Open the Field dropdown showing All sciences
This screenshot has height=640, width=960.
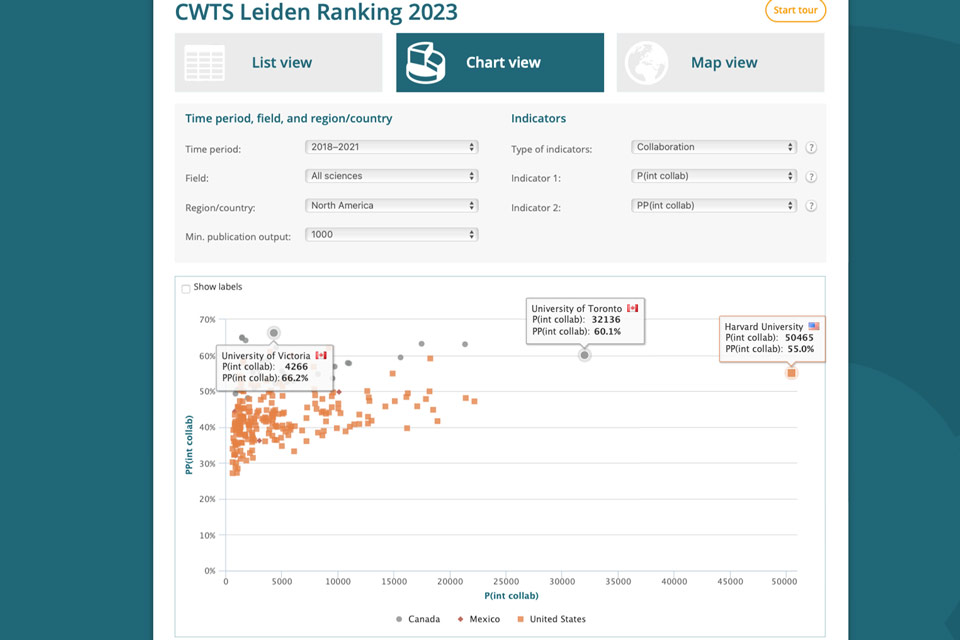pyautogui.click(x=391, y=176)
